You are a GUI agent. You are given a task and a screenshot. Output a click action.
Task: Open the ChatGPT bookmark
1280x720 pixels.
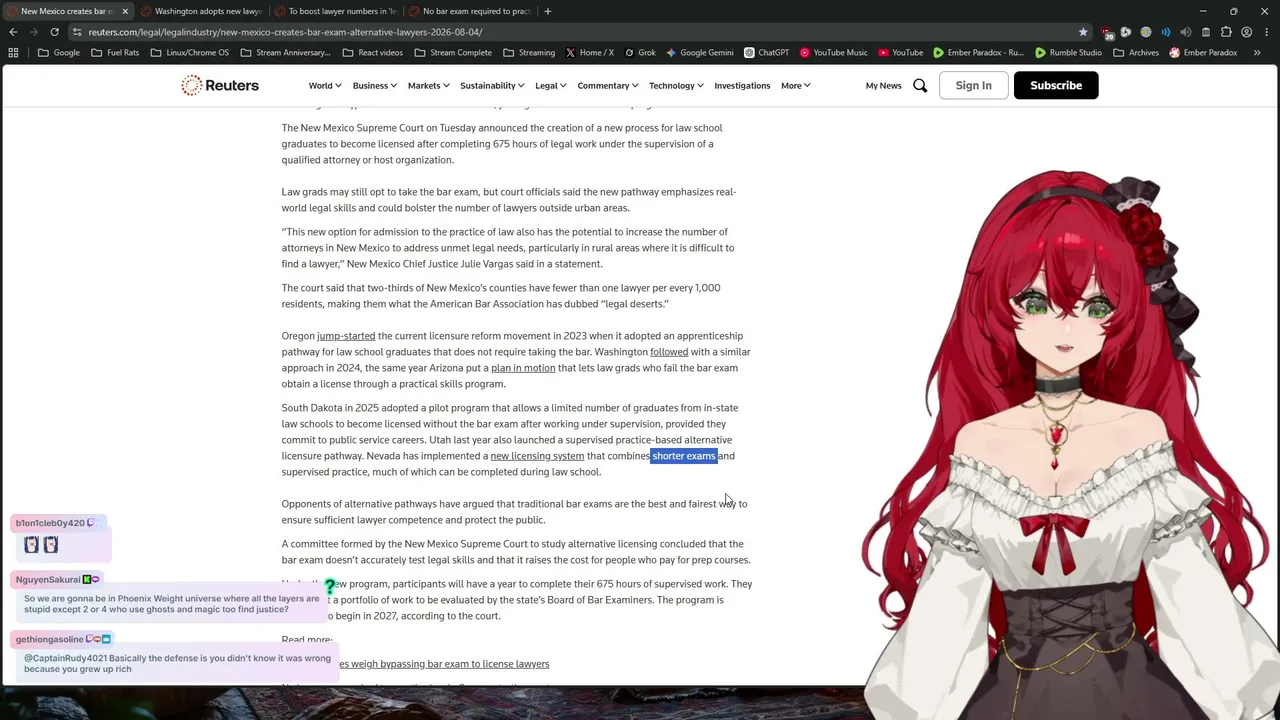[766, 53]
